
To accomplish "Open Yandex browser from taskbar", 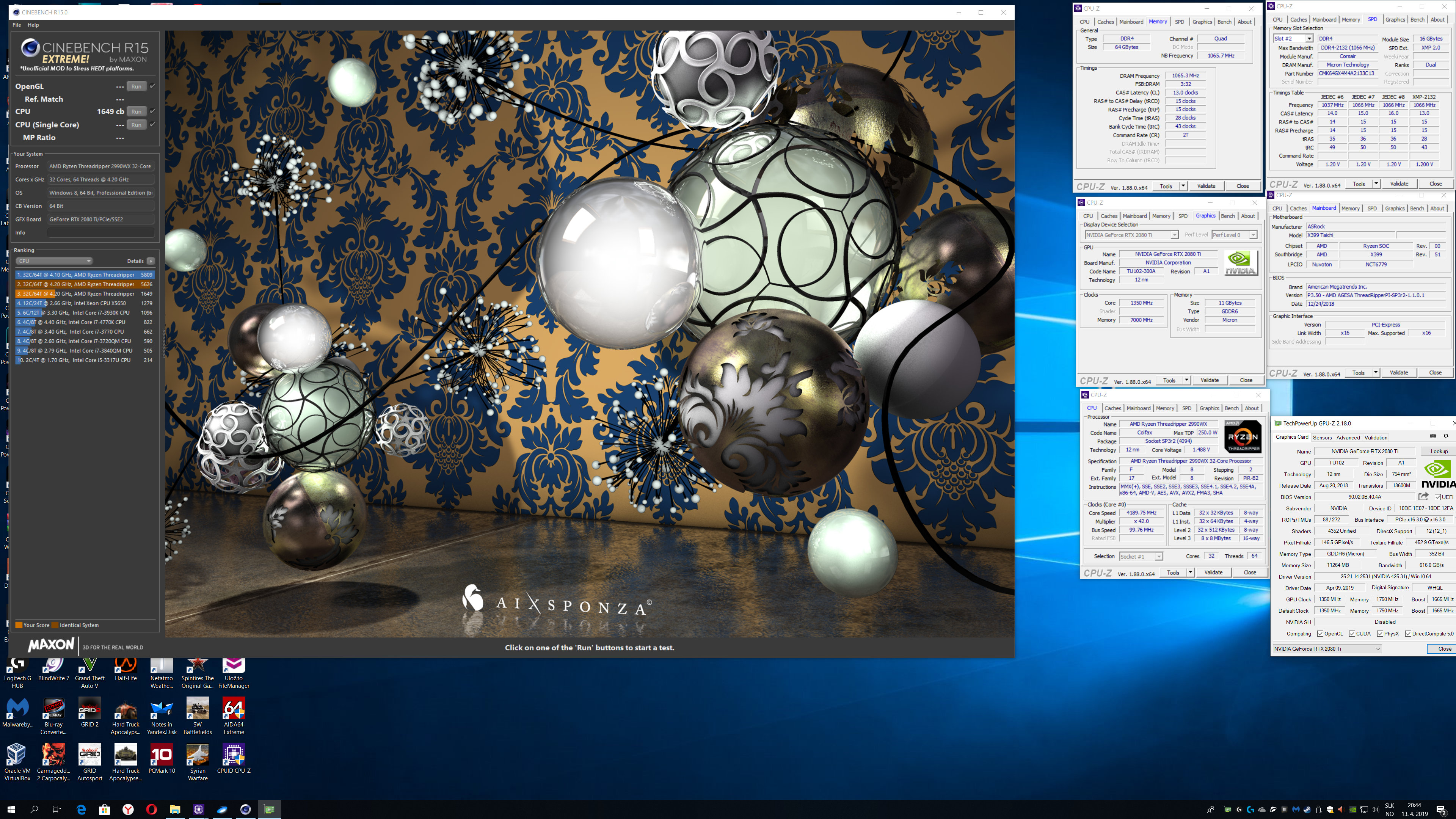I will point(128,810).
